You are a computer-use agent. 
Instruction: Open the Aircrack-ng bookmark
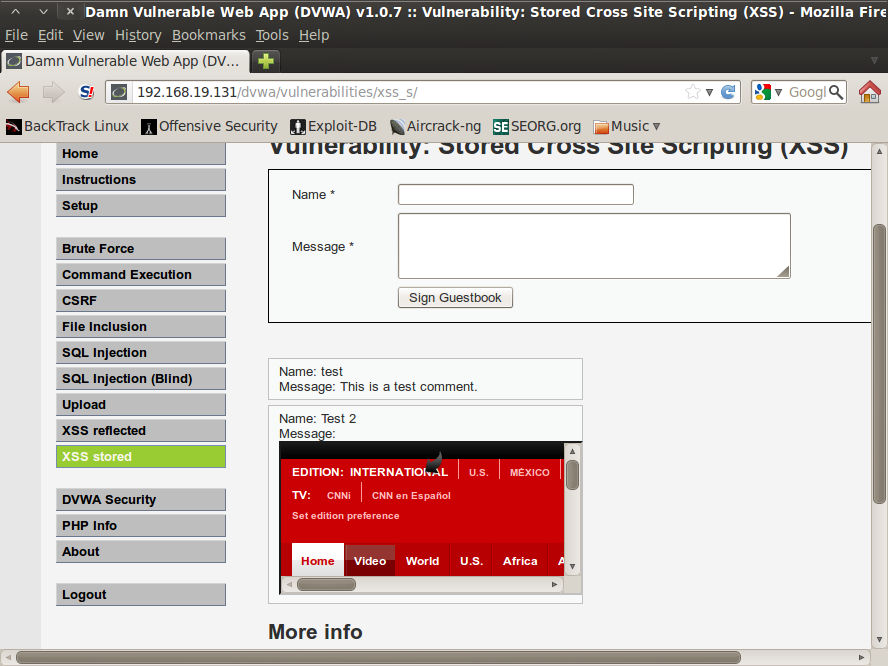pyautogui.click(x=436, y=126)
